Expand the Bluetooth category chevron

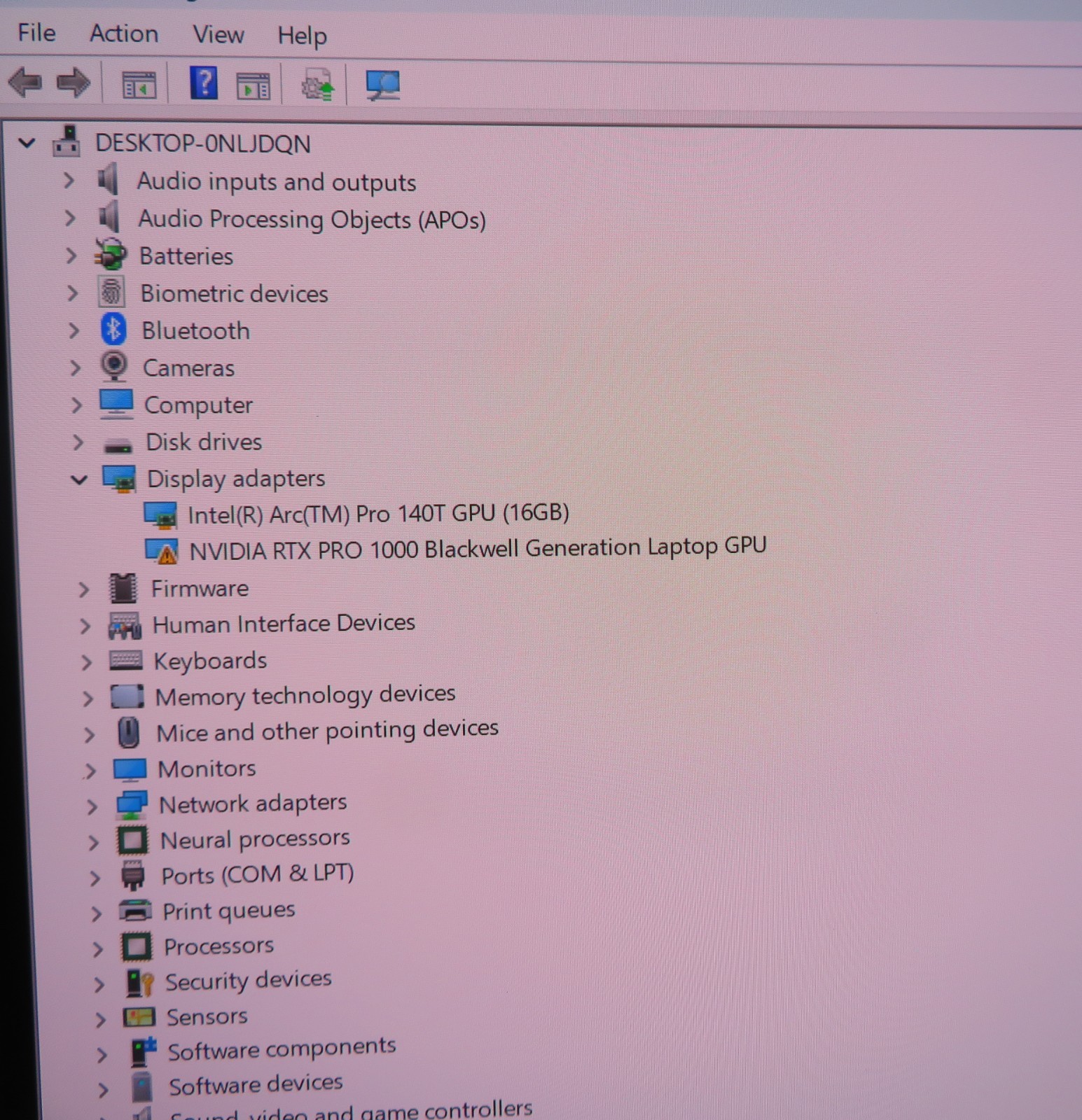tap(74, 330)
